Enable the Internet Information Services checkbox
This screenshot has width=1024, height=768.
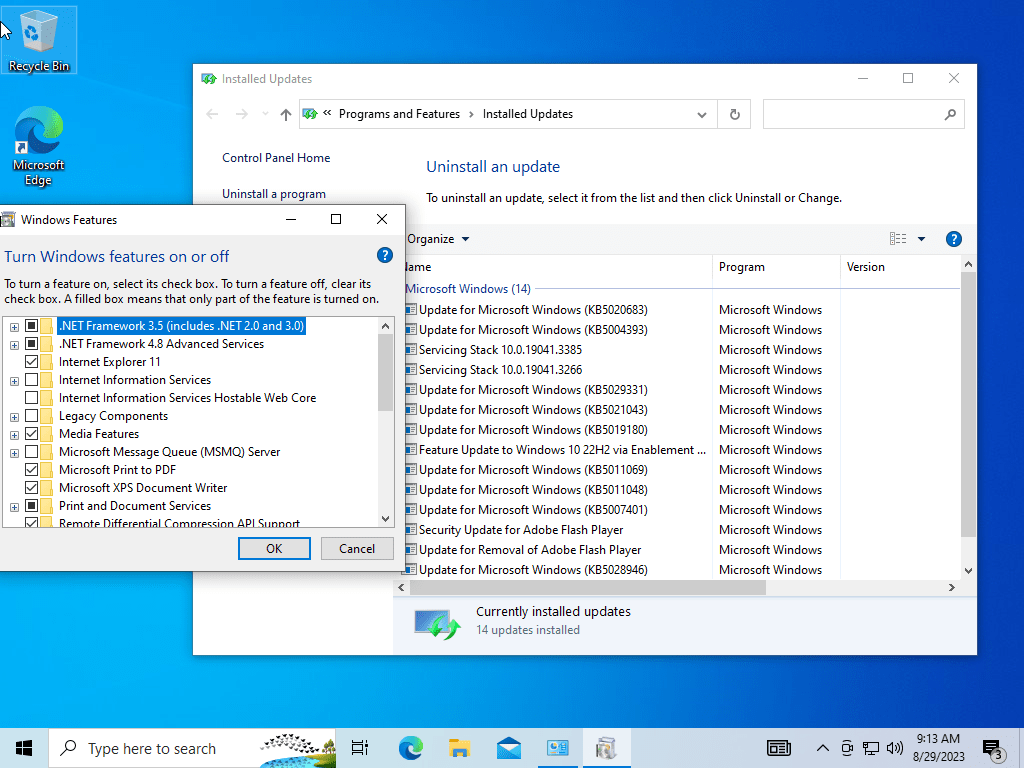click(31, 380)
